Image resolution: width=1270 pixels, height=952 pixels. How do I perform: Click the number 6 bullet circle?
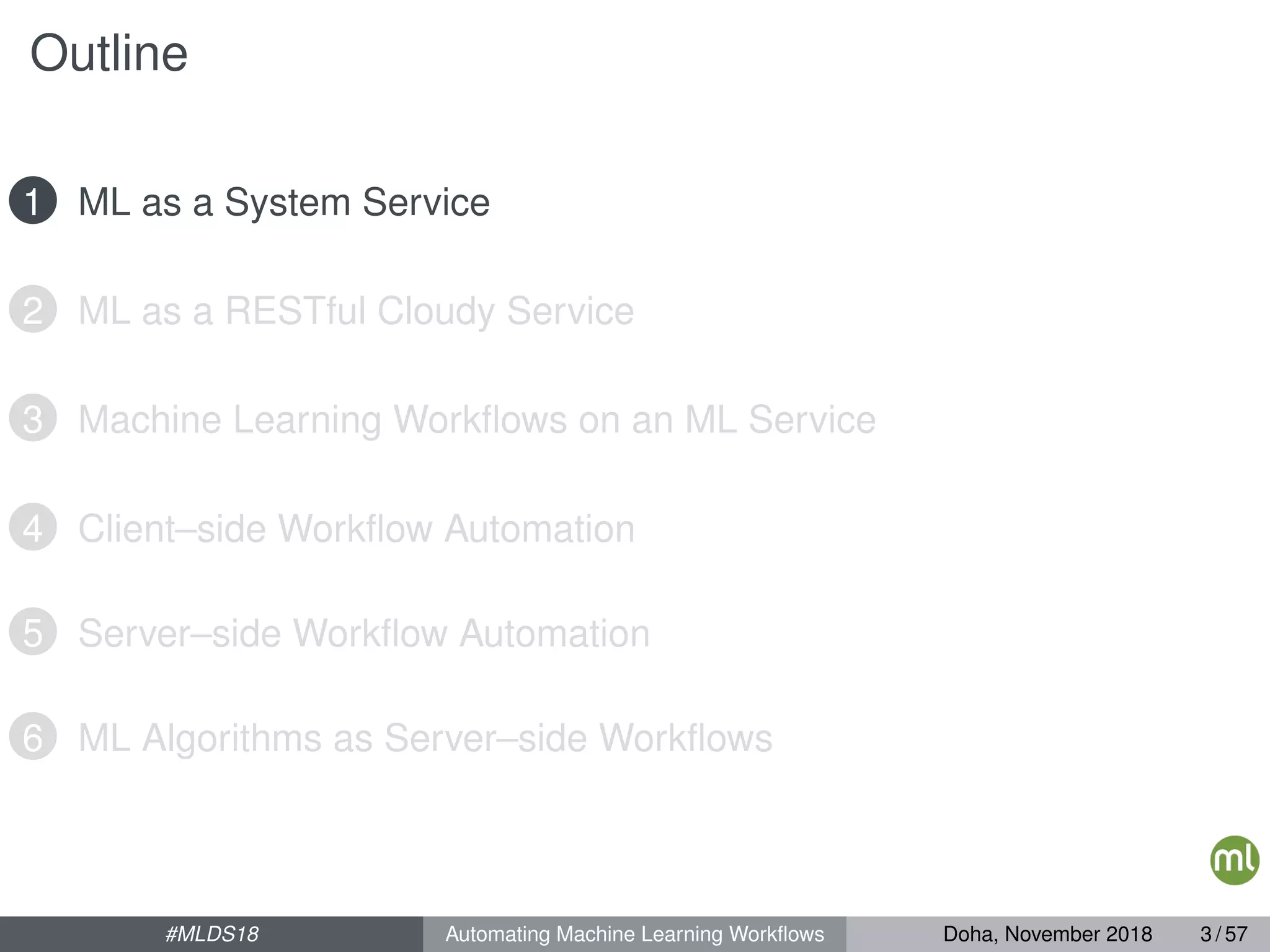33,736
